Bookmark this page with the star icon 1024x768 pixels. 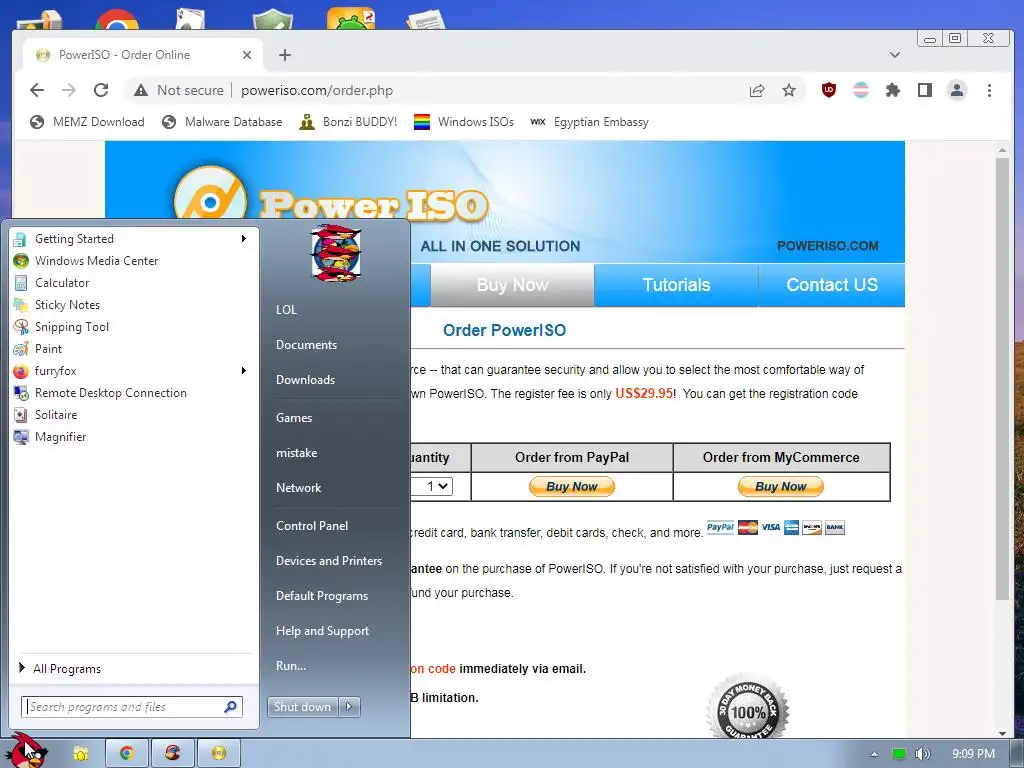point(789,90)
